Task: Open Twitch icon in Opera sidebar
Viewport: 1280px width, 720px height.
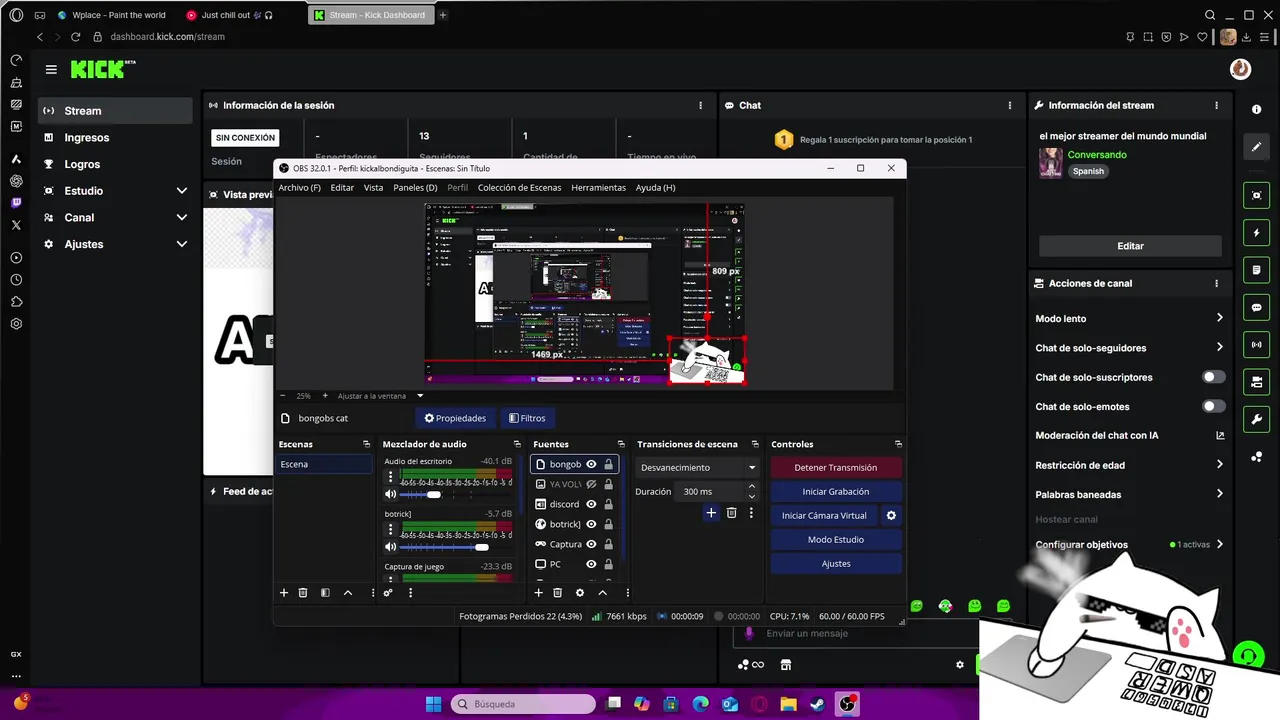Action: [x=16, y=203]
